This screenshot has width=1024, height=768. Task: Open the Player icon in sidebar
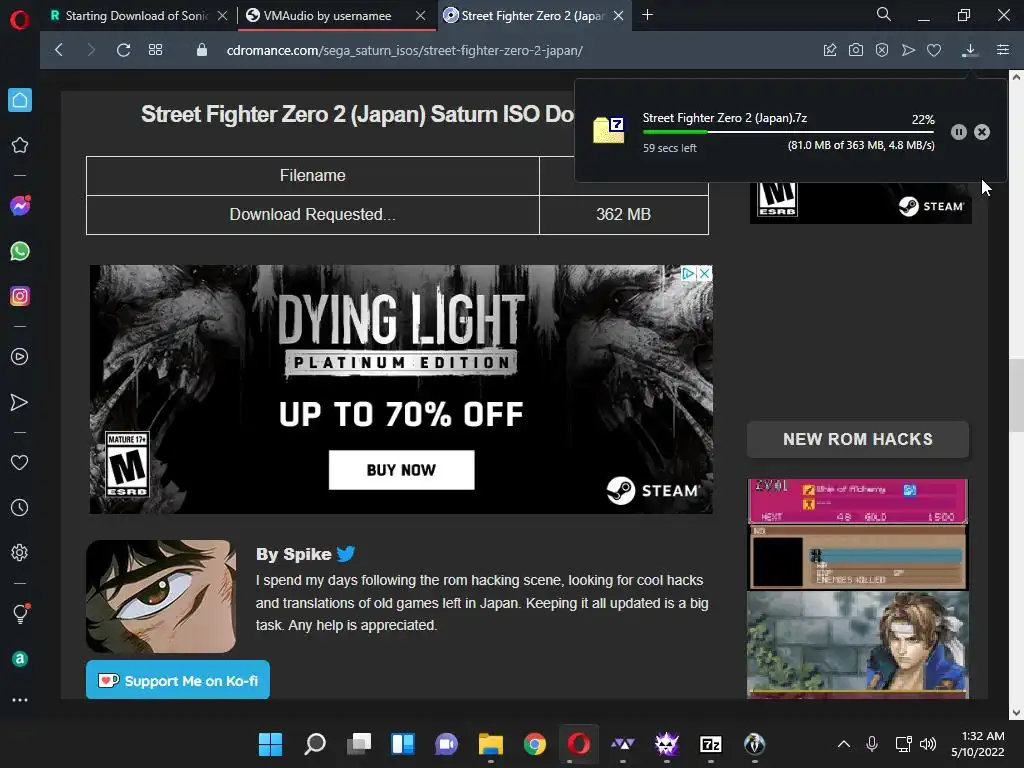pos(20,357)
